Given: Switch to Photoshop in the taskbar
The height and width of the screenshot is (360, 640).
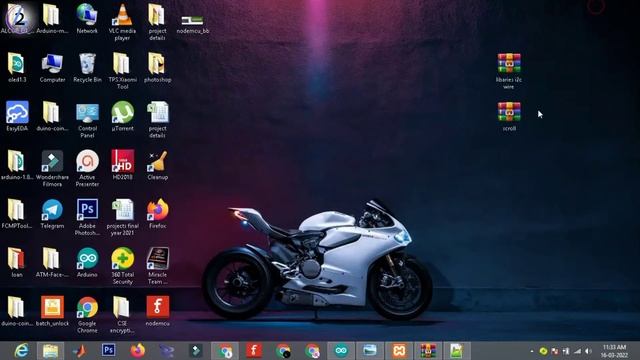Looking at the screenshot, I should (x=108, y=351).
